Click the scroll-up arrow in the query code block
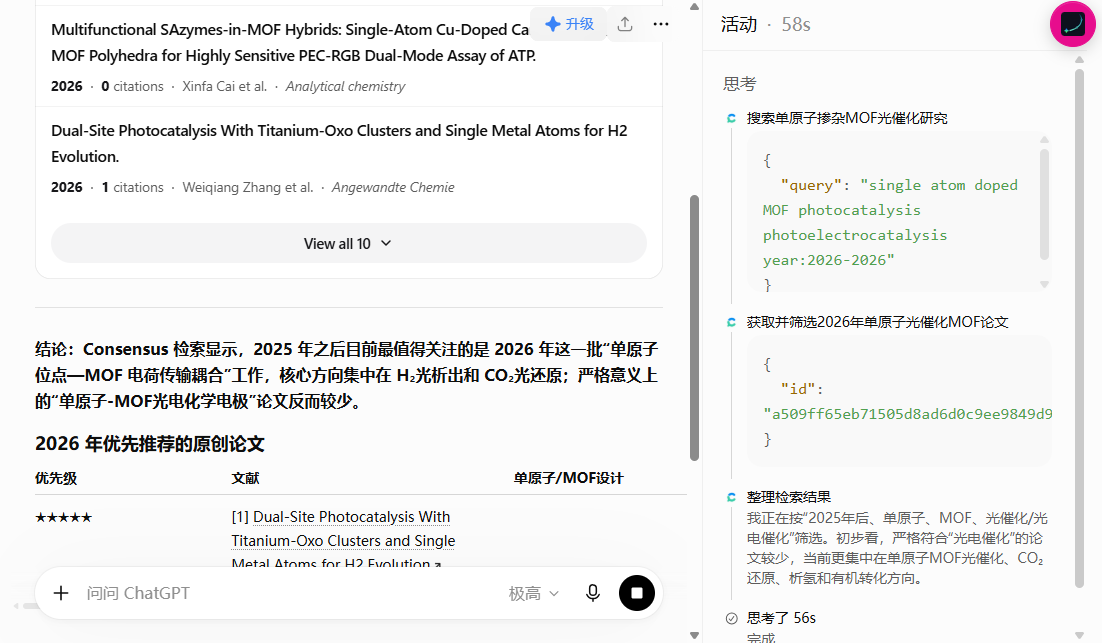Image resolution: width=1102 pixels, height=643 pixels. [1044, 140]
